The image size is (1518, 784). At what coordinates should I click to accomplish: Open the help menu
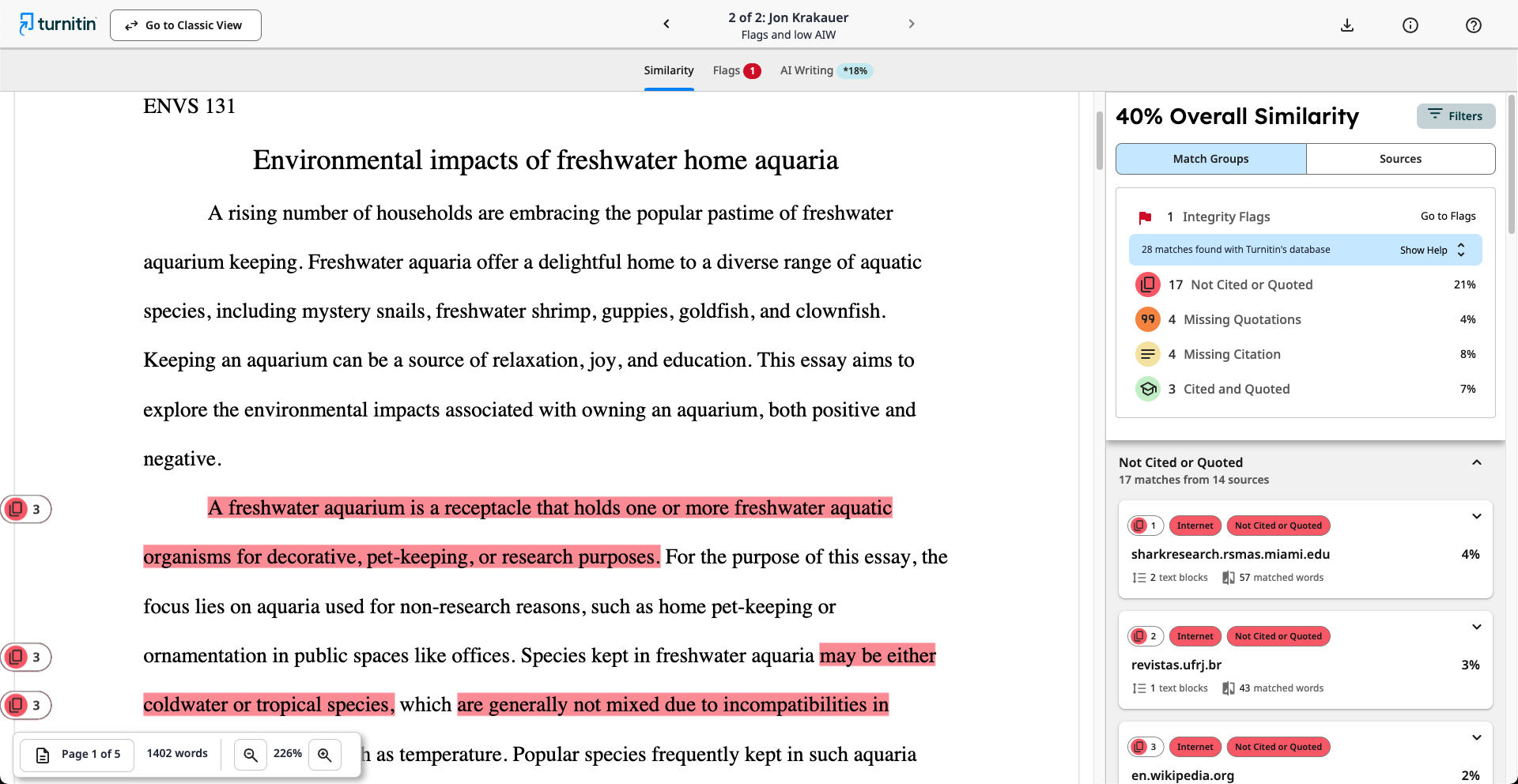point(1474,24)
